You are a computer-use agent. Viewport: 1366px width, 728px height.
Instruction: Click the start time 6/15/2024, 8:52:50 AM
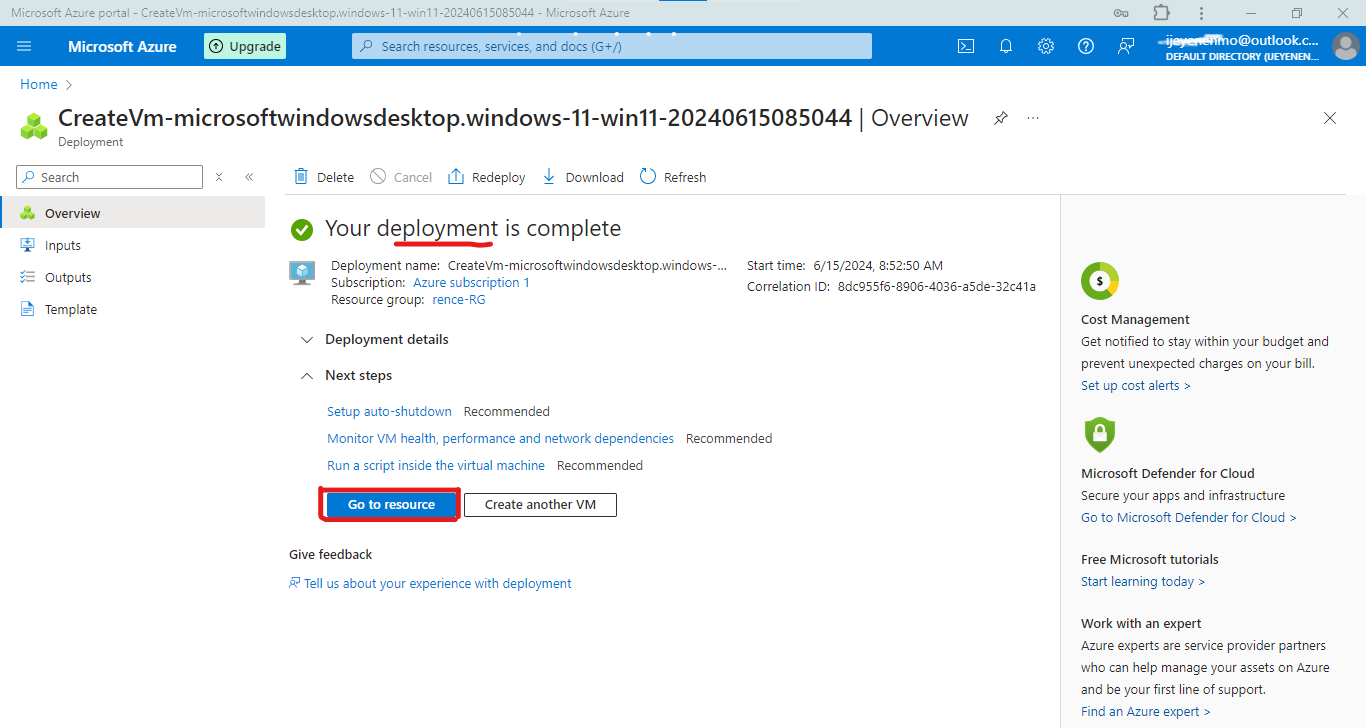[876, 265]
